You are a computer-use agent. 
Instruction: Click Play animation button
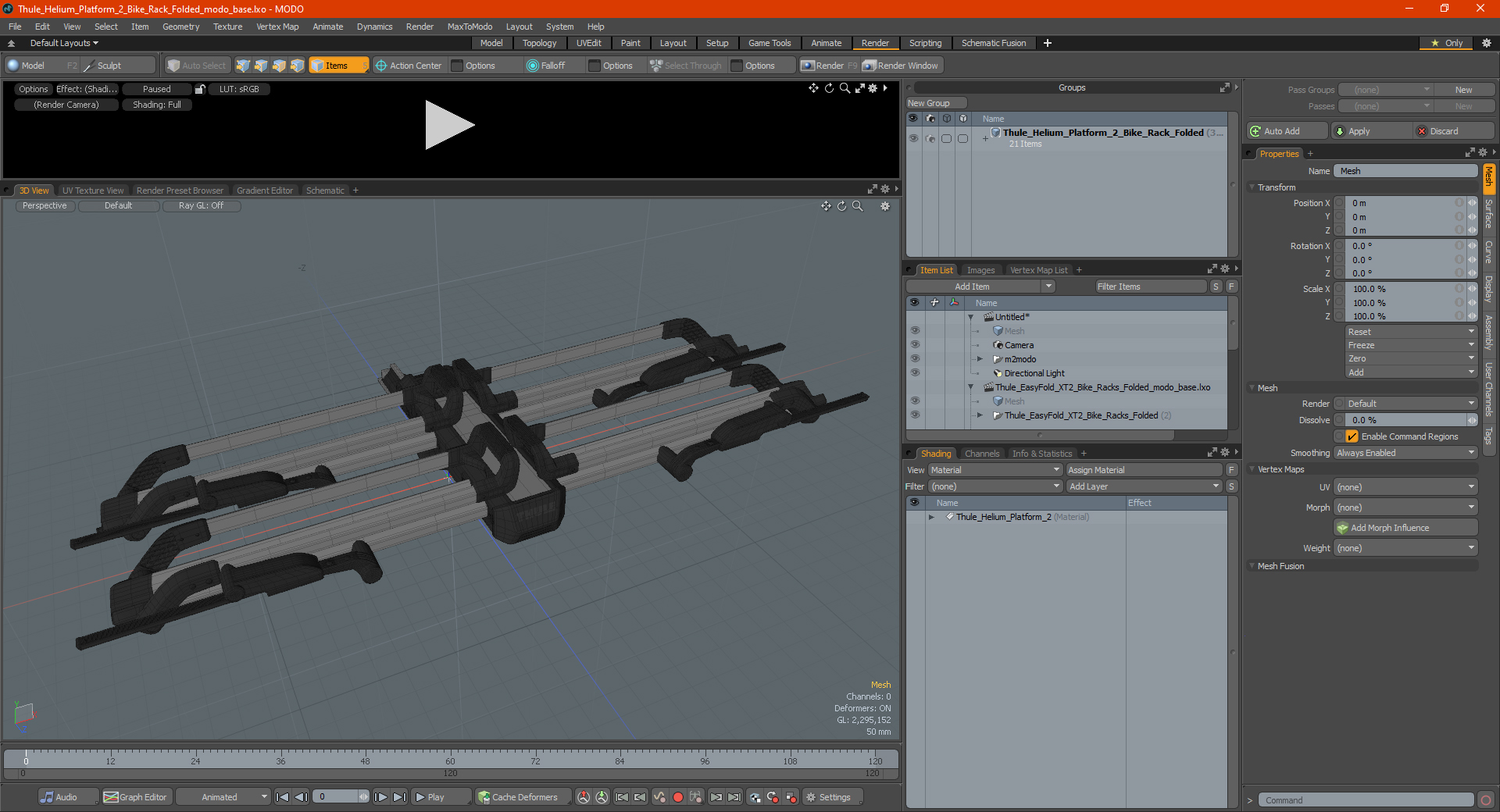[x=441, y=797]
